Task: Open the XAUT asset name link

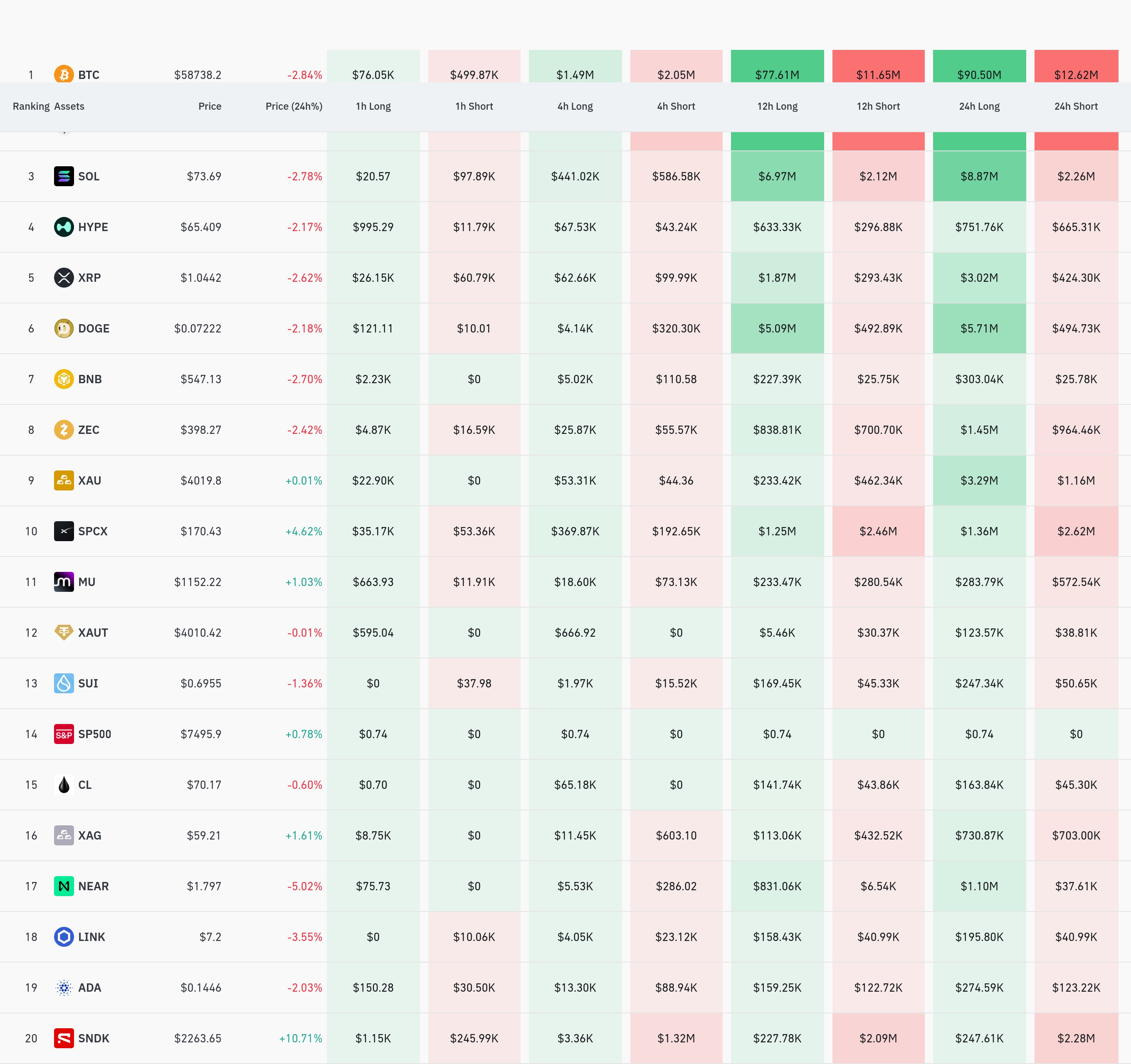Action: click(x=93, y=632)
